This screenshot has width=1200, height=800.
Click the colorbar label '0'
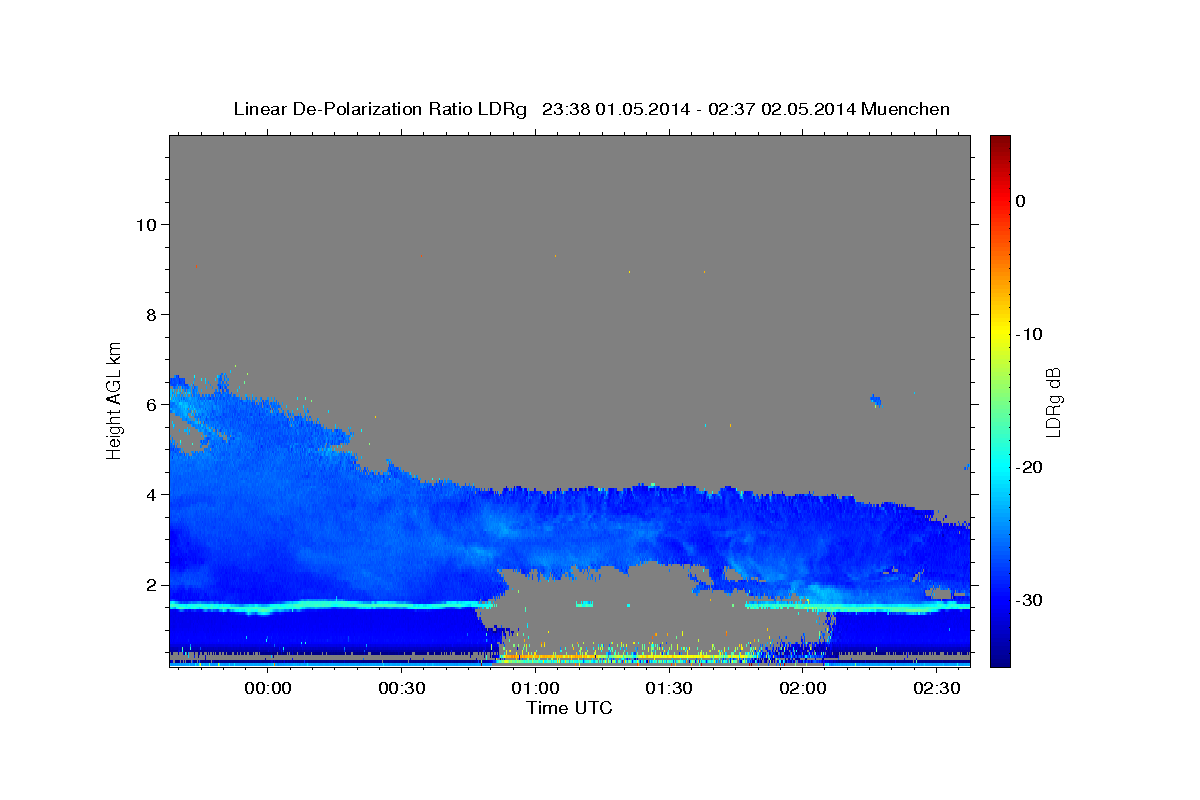coord(1020,201)
